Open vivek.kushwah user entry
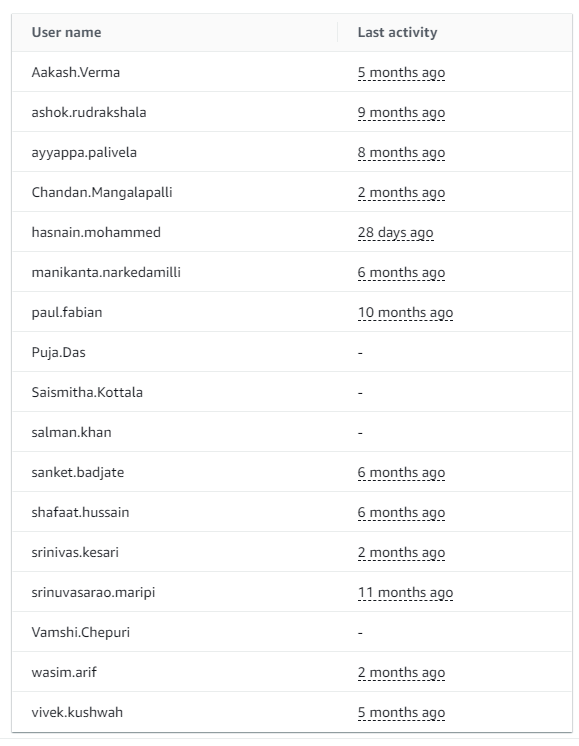 pyautogui.click(x=77, y=712)
